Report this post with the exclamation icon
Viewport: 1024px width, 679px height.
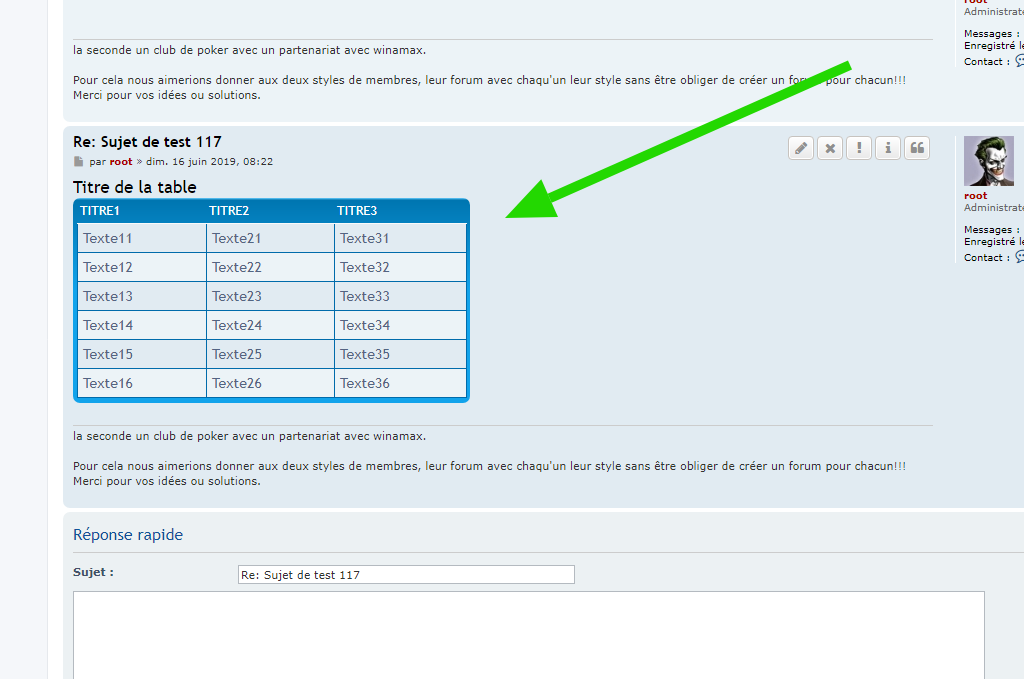(859, 149)
